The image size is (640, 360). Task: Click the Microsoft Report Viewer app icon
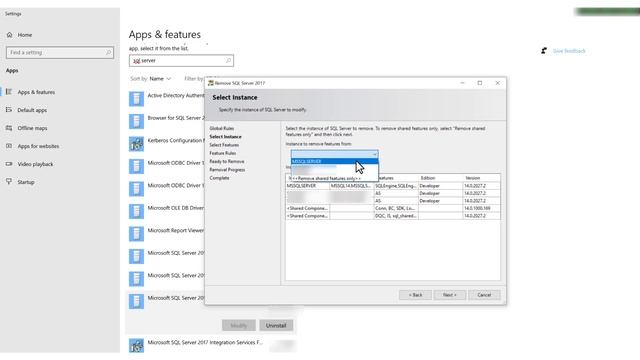[x=136, y=233]
